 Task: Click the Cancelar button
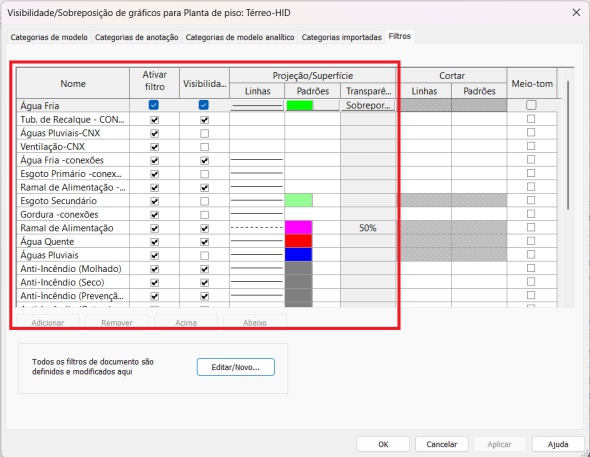(442, 444)
